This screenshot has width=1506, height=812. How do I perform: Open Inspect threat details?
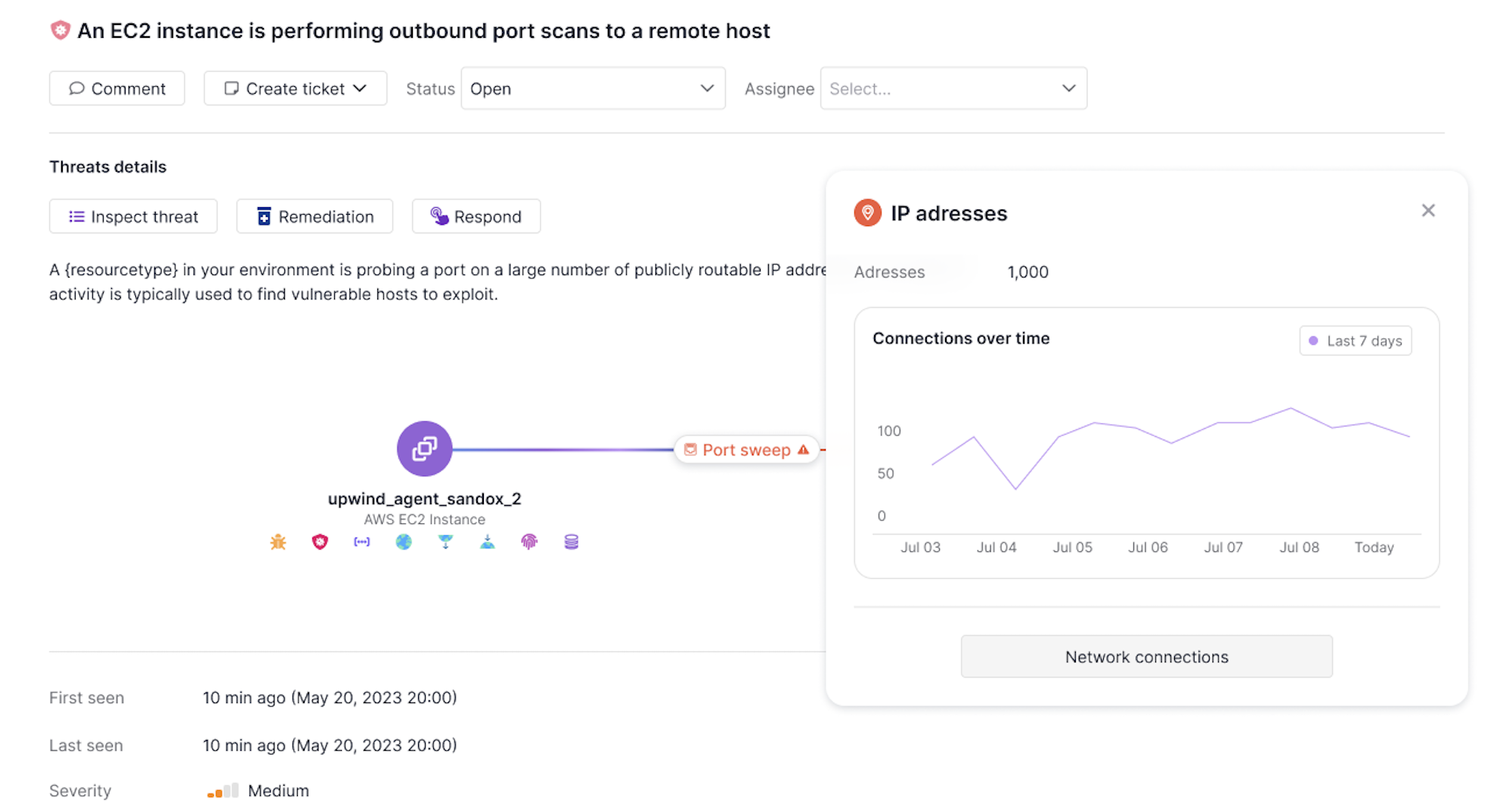(133, 216)
